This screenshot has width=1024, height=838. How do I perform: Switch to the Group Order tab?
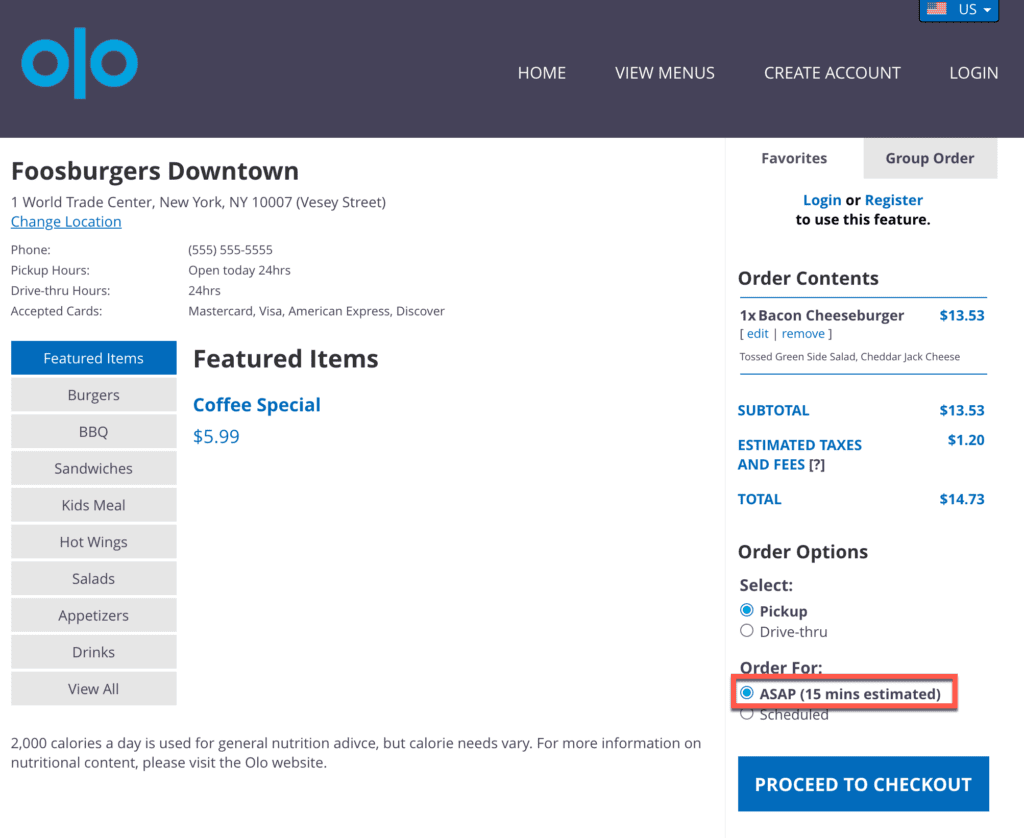(929, 158)
